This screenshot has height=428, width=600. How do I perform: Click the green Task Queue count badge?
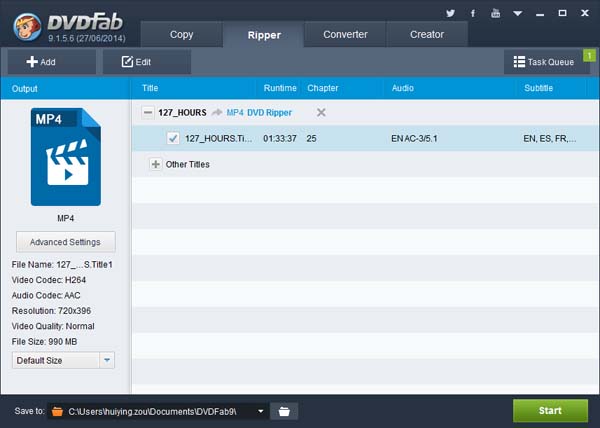pyautogui.click(x=589, y=56)
